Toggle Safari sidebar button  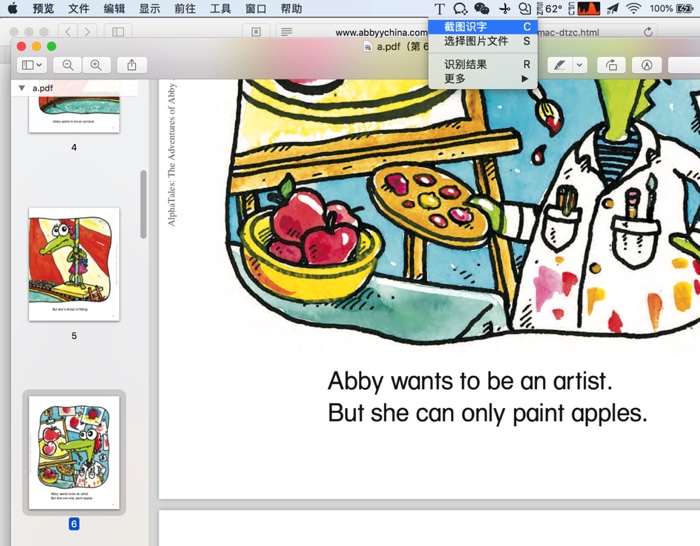(118, 32)
